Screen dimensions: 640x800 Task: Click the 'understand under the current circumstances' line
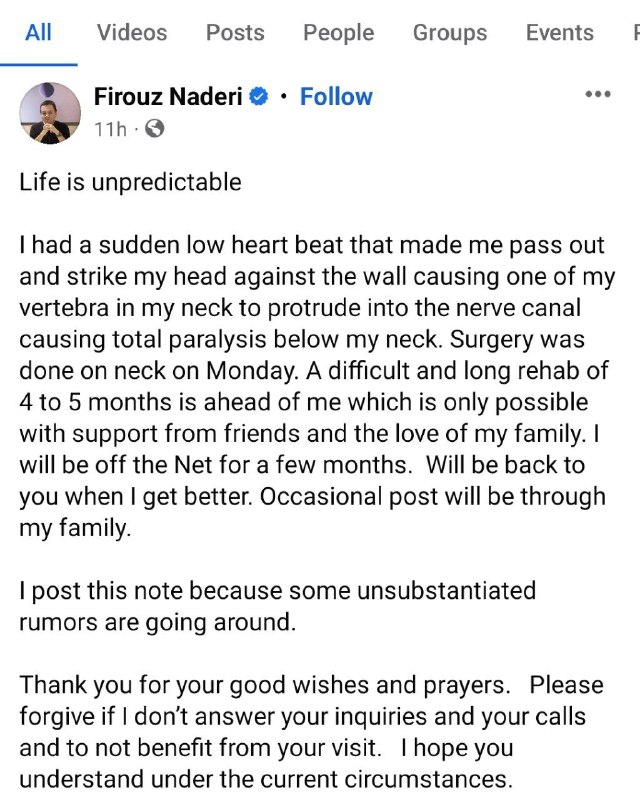point(266,779)
